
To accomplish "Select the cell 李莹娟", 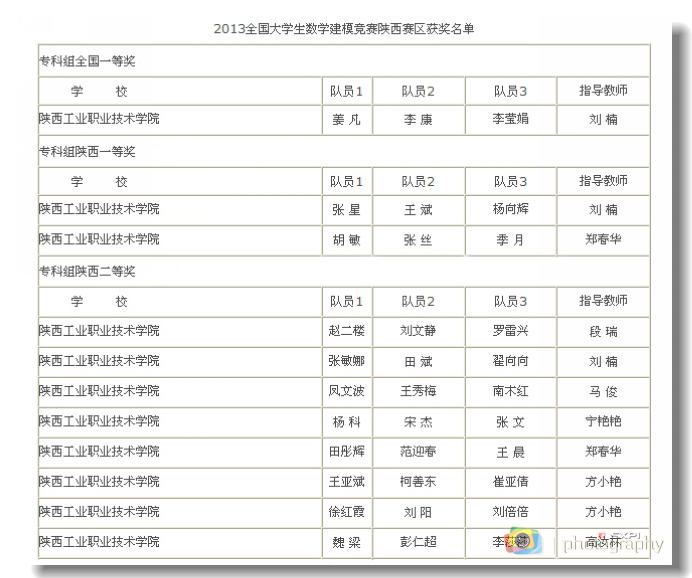I will click(510, 119).
